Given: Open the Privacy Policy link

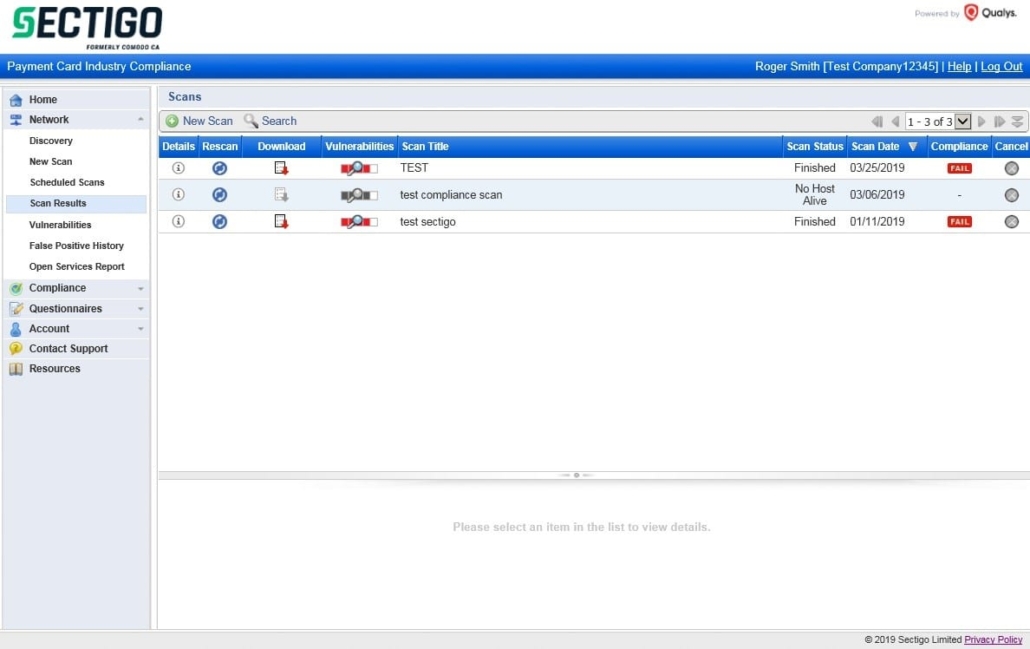Looking at the screenshot, I should 993,639.
